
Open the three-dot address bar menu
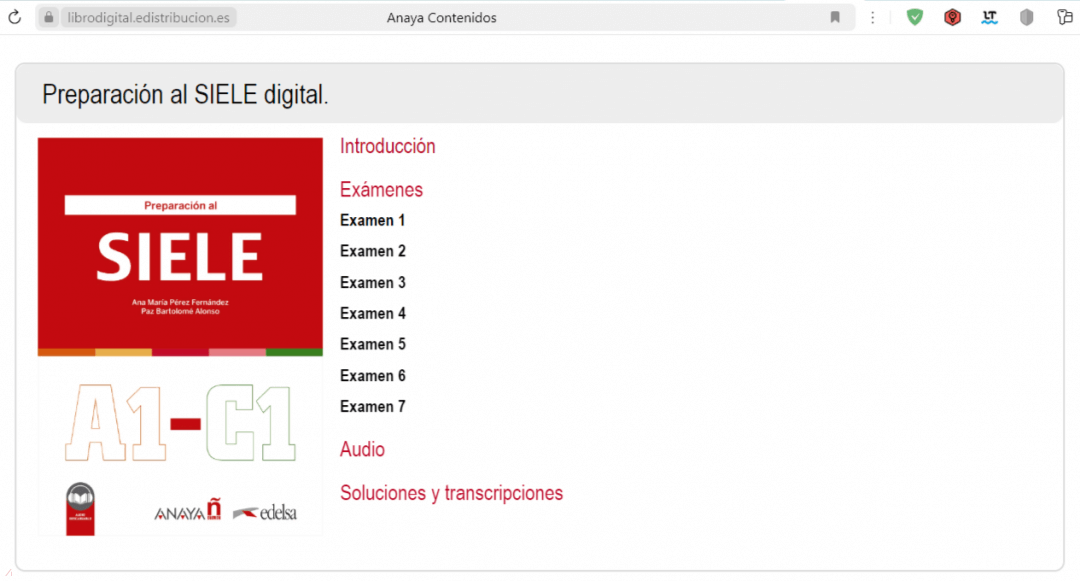[873, 17]
